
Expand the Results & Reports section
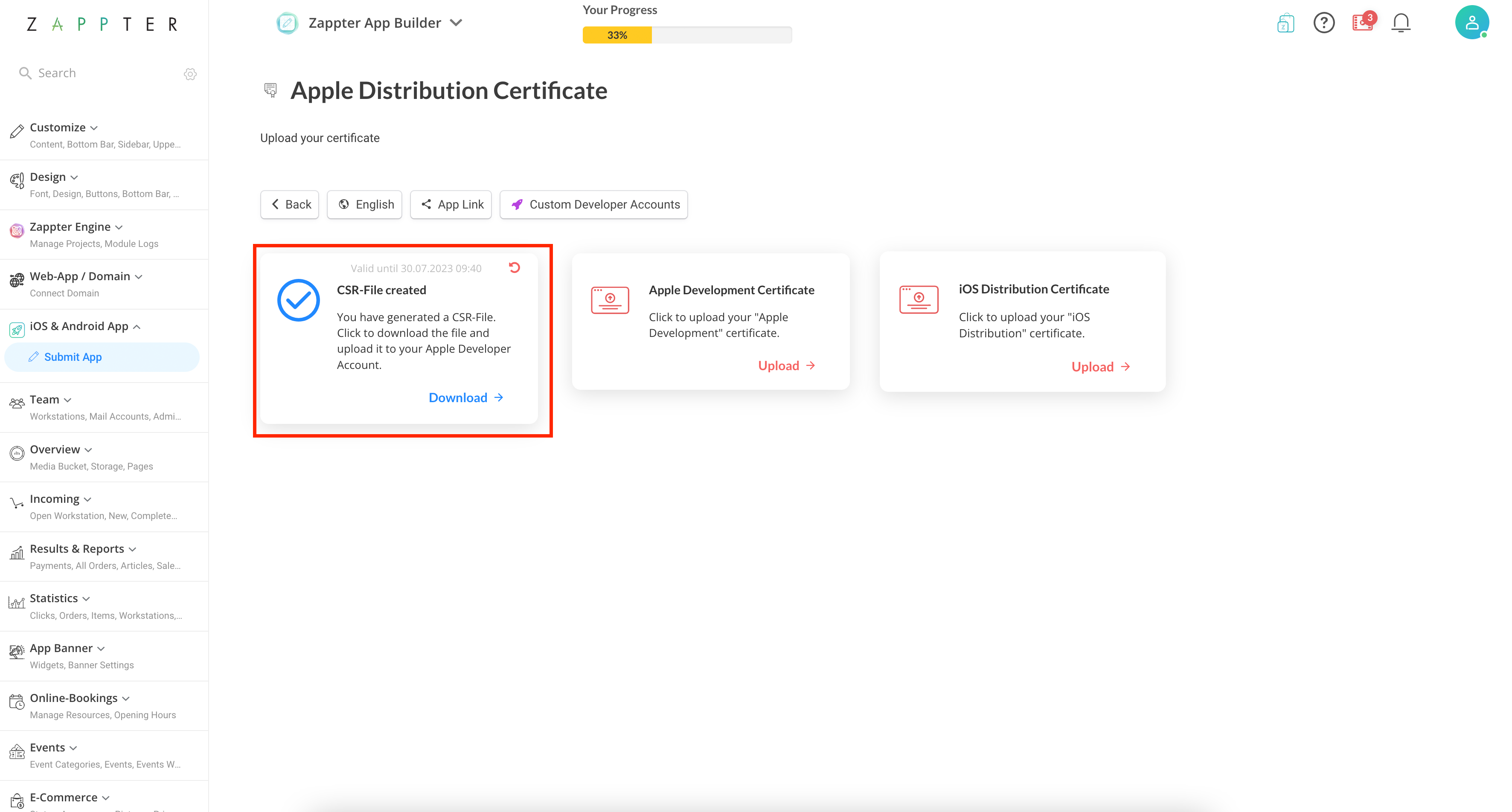132,549
